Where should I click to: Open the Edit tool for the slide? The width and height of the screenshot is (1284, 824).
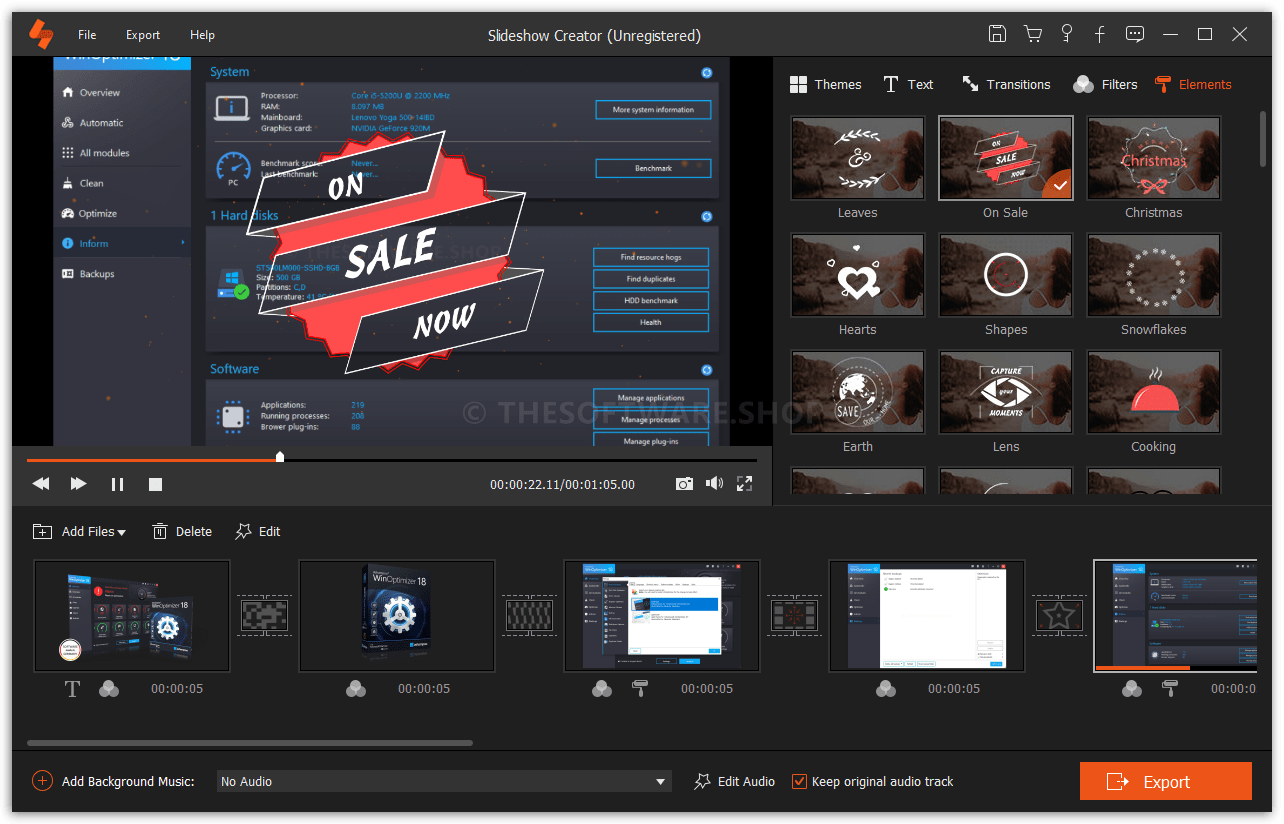coord(257,531)
